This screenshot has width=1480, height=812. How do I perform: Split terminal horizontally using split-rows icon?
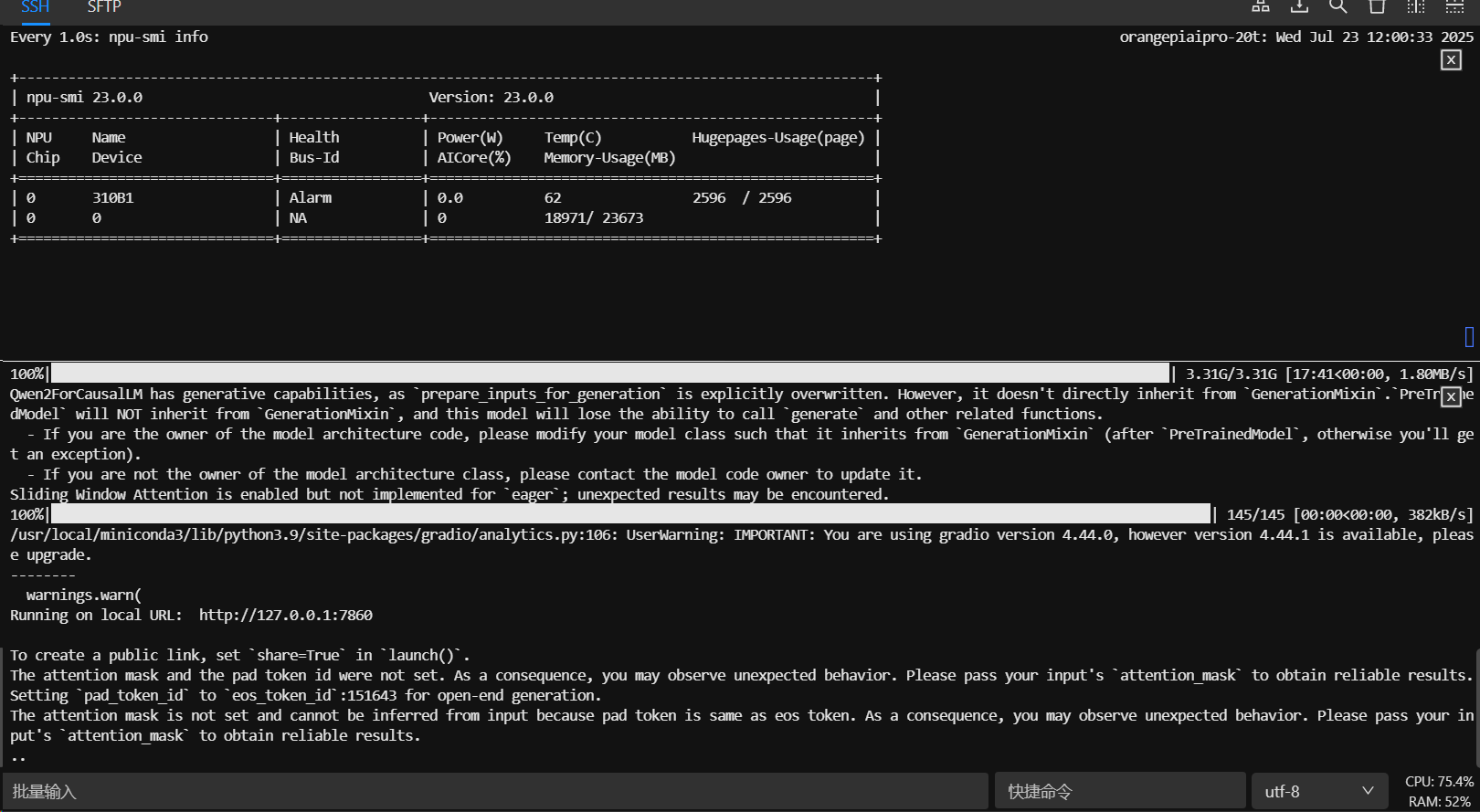(1454, 6)
